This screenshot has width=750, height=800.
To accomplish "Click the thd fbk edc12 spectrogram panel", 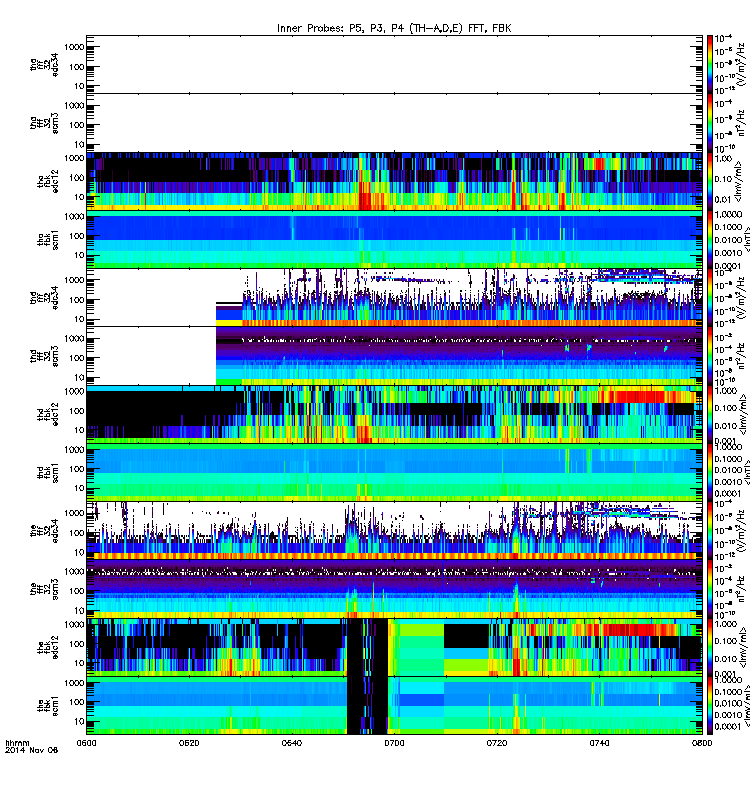I will tap(394, 414).
